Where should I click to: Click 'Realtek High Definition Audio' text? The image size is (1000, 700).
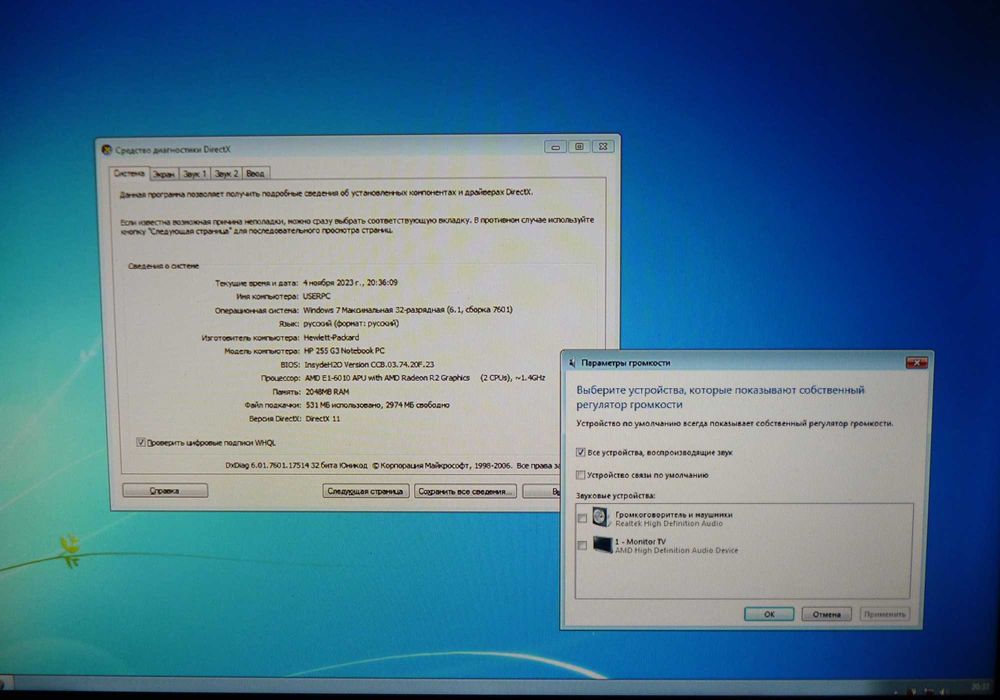[x=669, y=523]
